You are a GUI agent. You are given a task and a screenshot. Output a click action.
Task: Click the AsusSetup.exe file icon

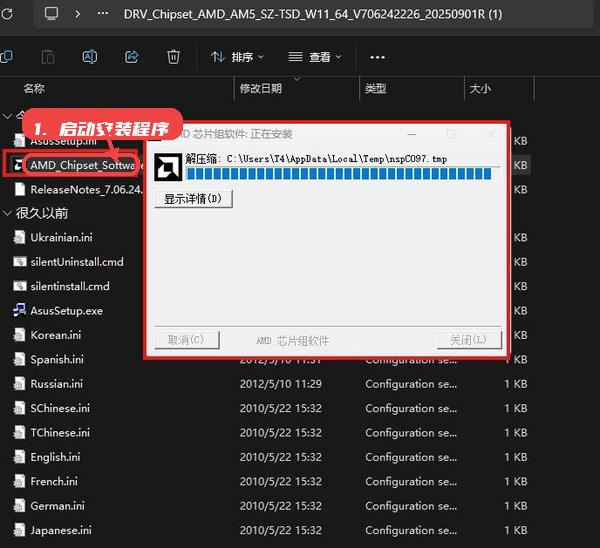[20, 310]
